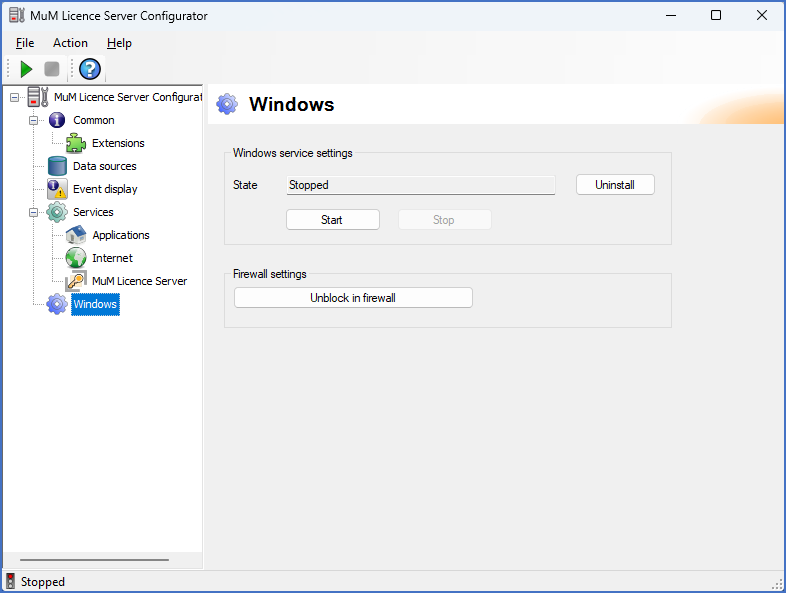
Task: Open the File menu
Action: [25, 43]
